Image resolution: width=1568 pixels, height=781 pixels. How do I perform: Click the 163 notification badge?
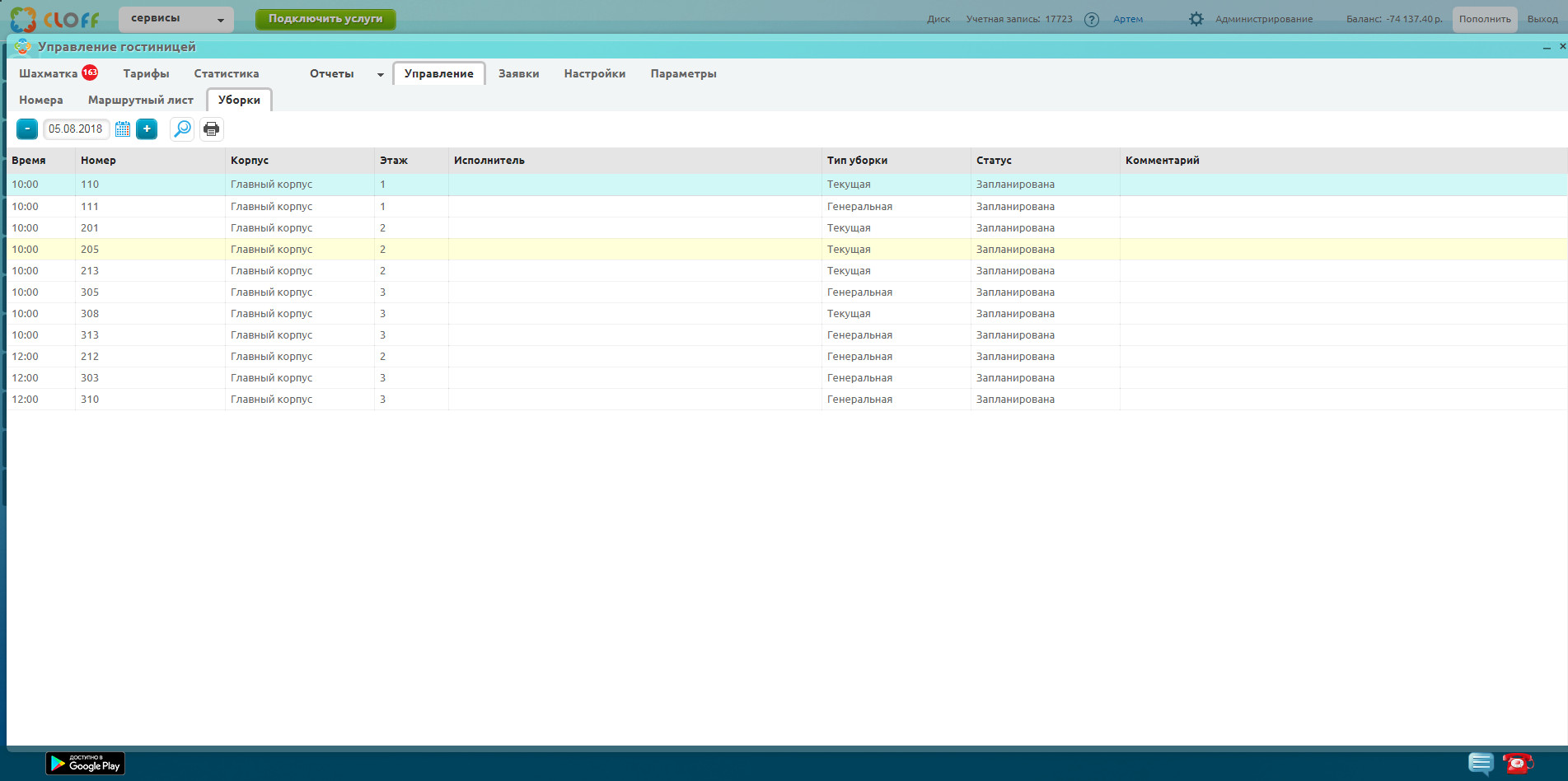pyautogui.click(x=90, y=72)
